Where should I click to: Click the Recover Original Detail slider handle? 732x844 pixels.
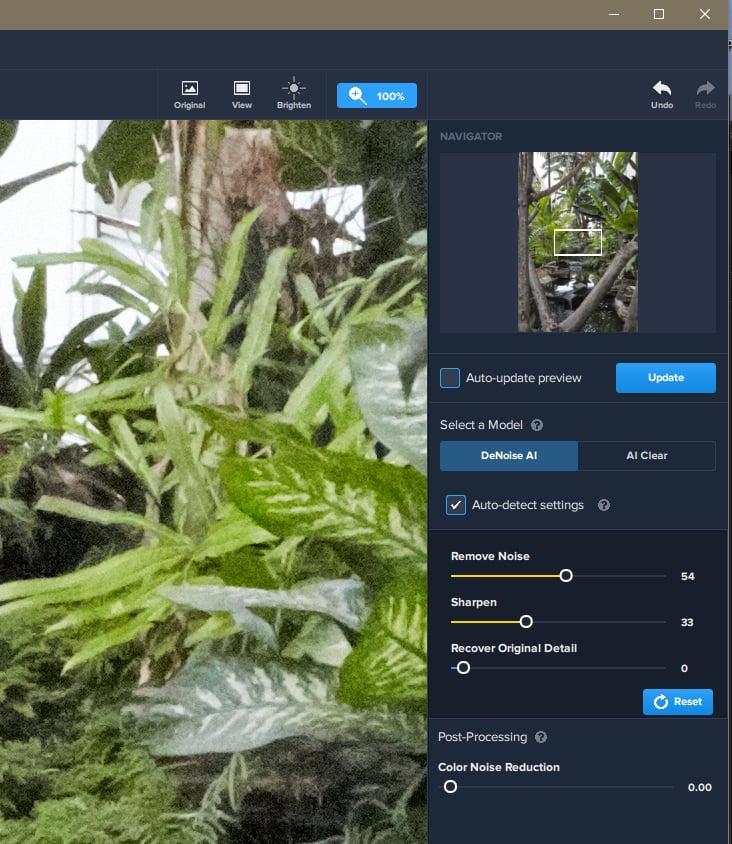tap(463, 668)
